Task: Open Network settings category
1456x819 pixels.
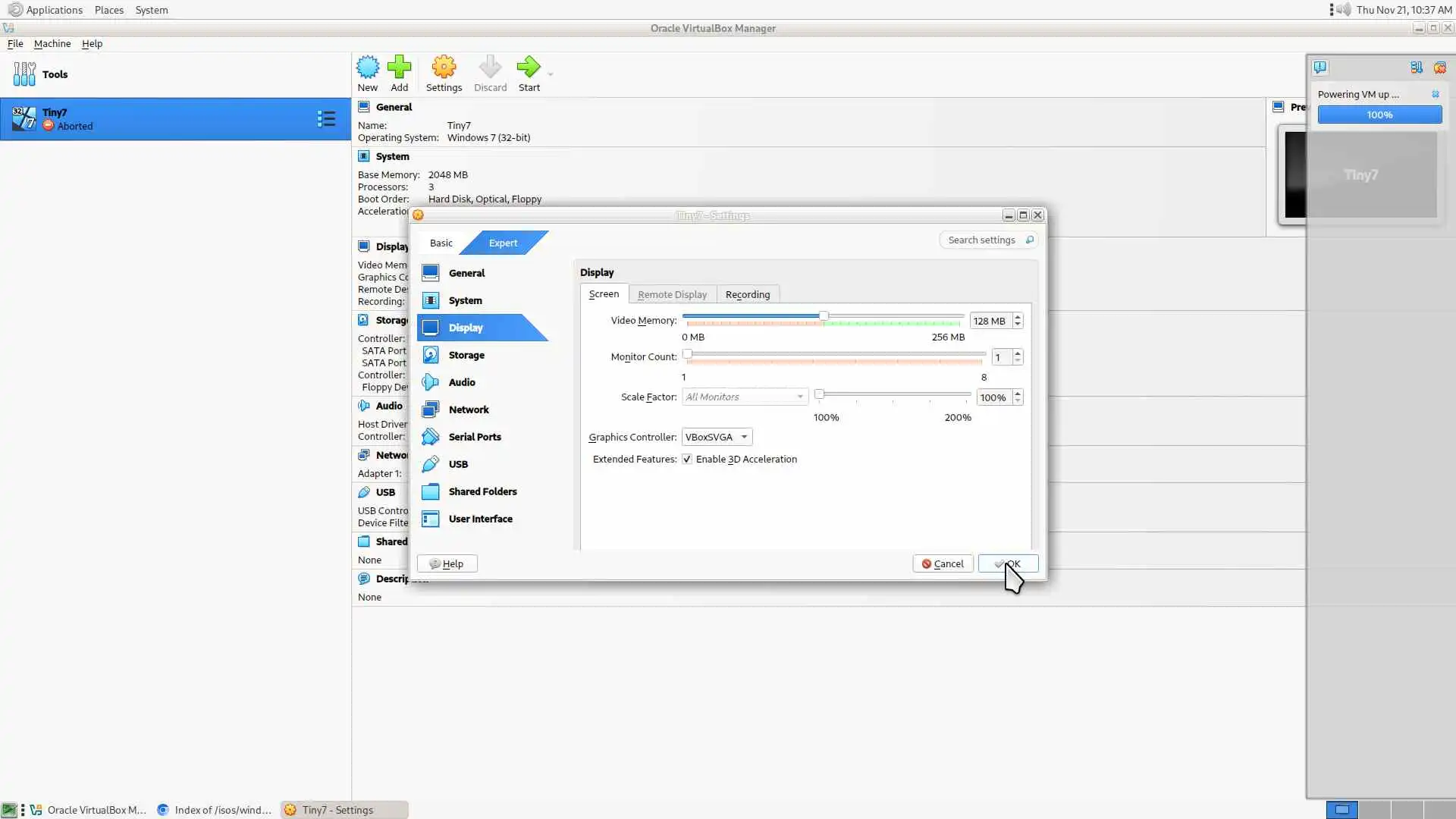Action: pyautogui.click(x=468, y=409)
